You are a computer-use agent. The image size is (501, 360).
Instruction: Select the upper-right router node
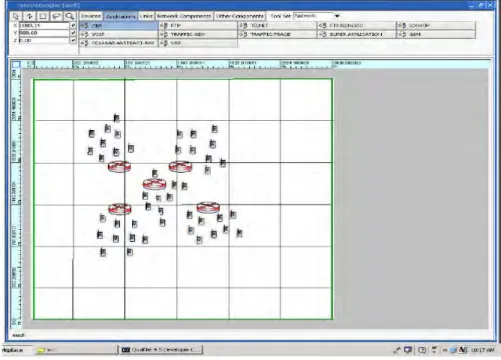click(180, 166)
